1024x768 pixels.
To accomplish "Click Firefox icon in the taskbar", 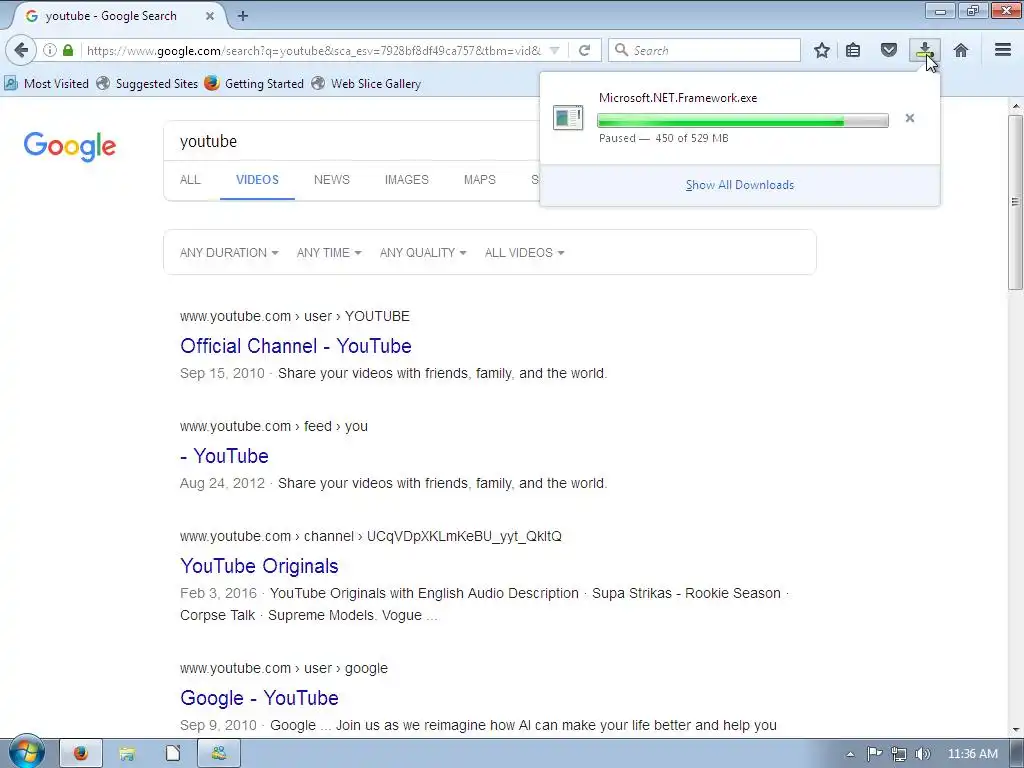I will tap(81, 754).
